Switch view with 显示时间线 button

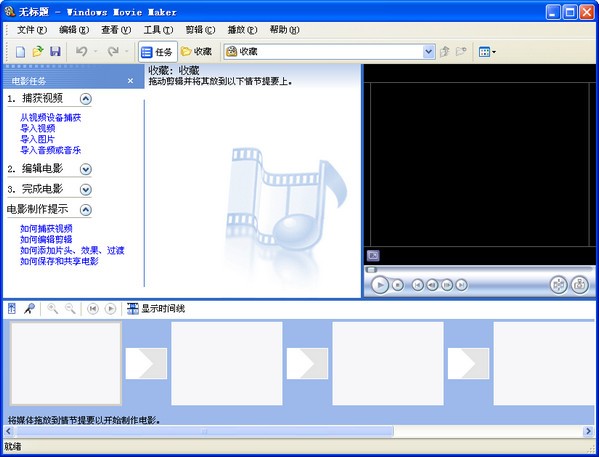click(x=156, y=309)
